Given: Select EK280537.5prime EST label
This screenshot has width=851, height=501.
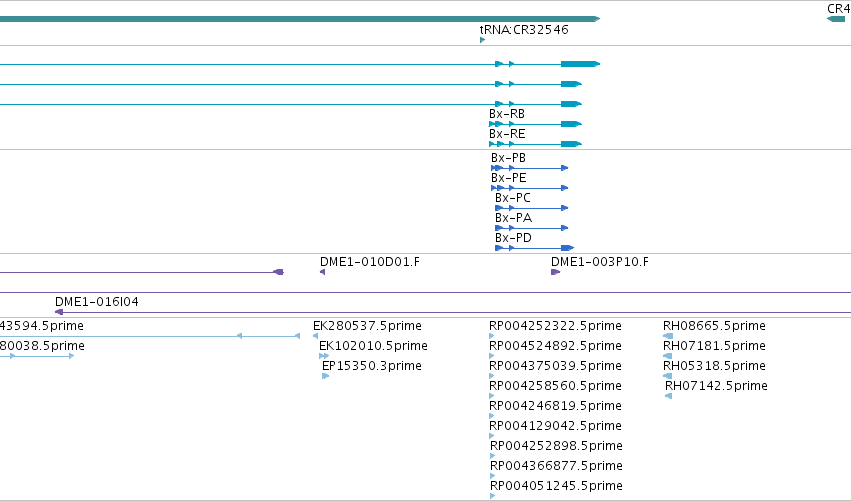Looking at the screenshot, I should 367,326.
